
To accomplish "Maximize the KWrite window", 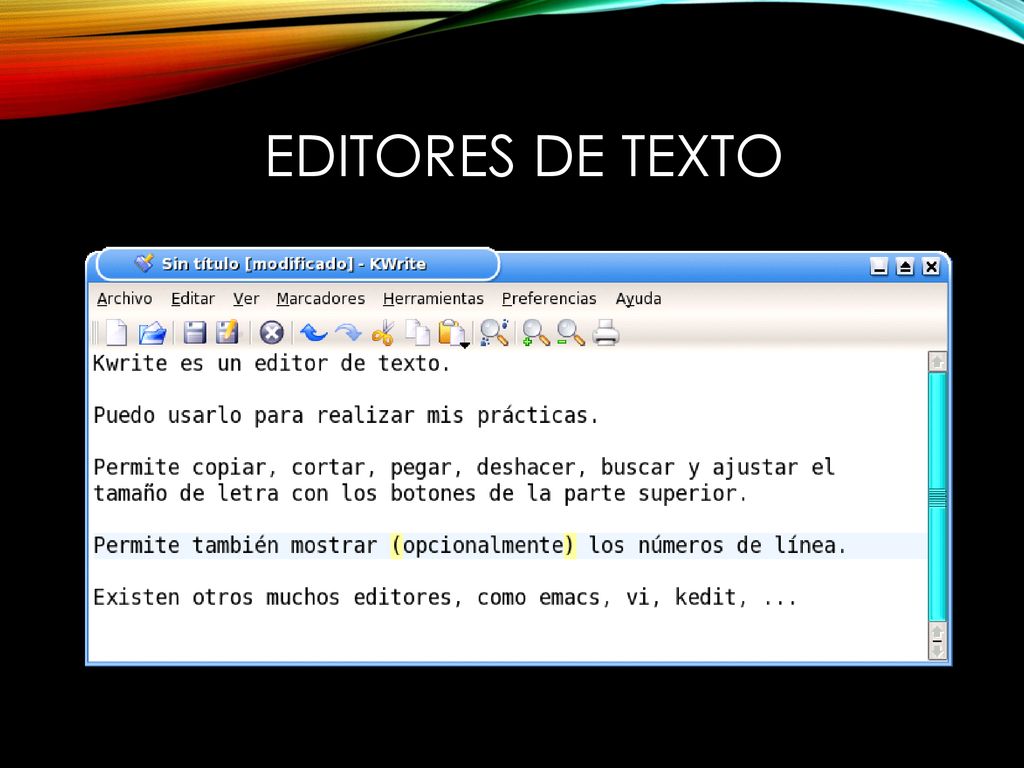I will 905,266.
